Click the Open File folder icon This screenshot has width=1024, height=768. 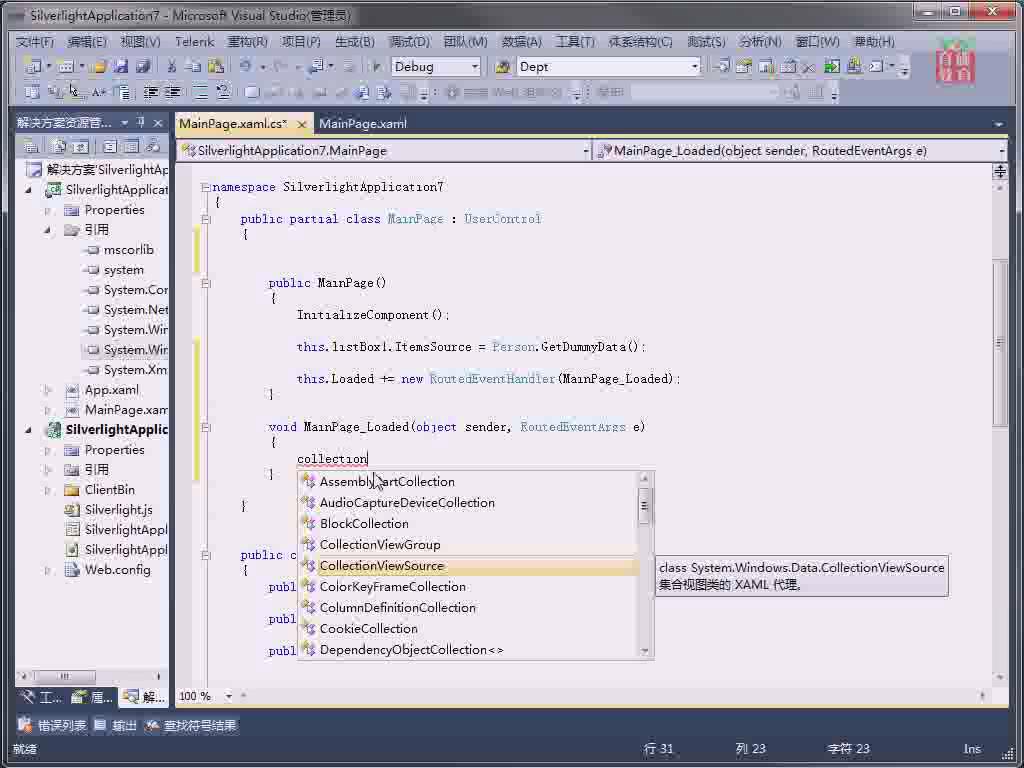pyautogui.click(x=99, y=67)
